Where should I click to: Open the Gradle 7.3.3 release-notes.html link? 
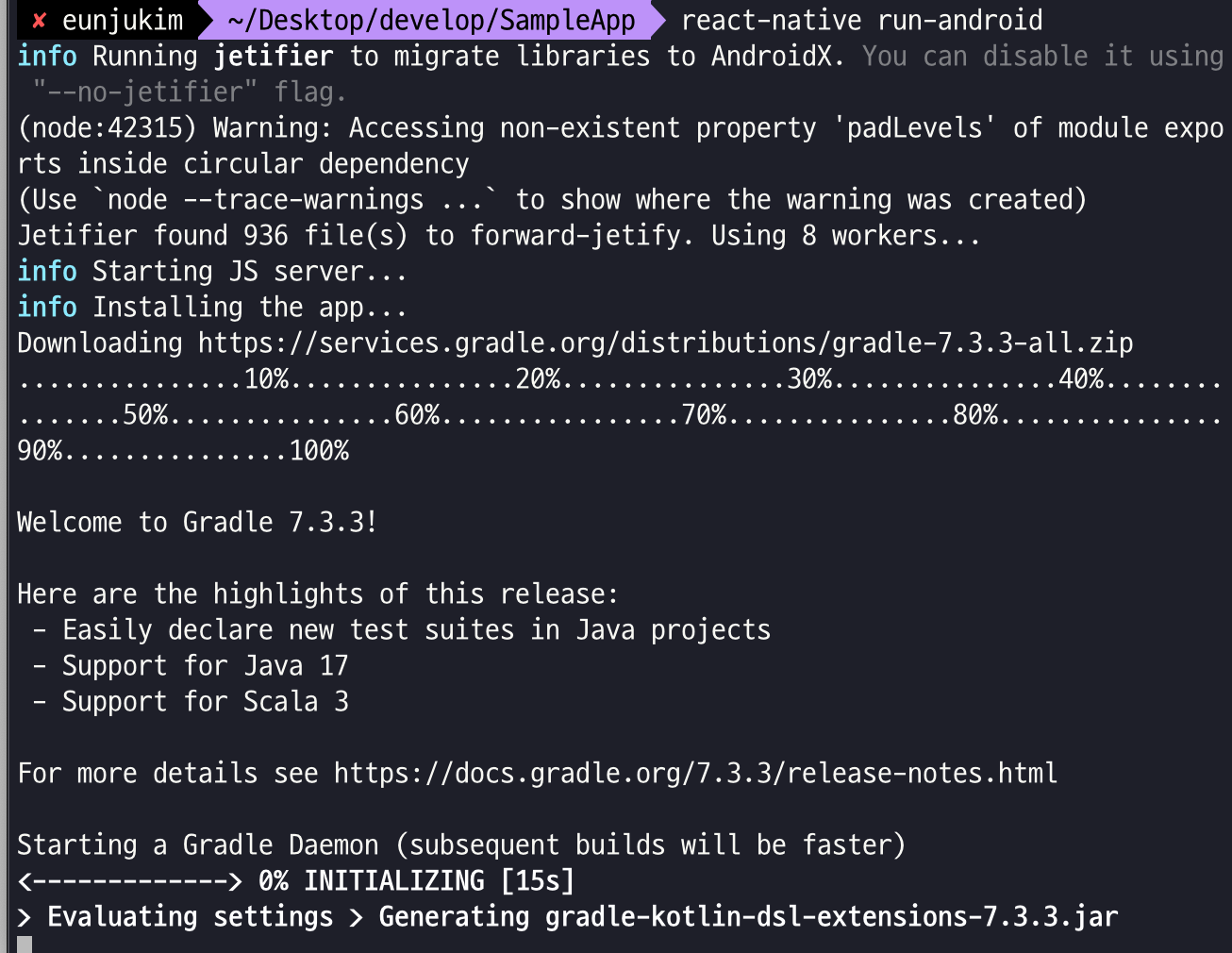[x=695, y=774]
